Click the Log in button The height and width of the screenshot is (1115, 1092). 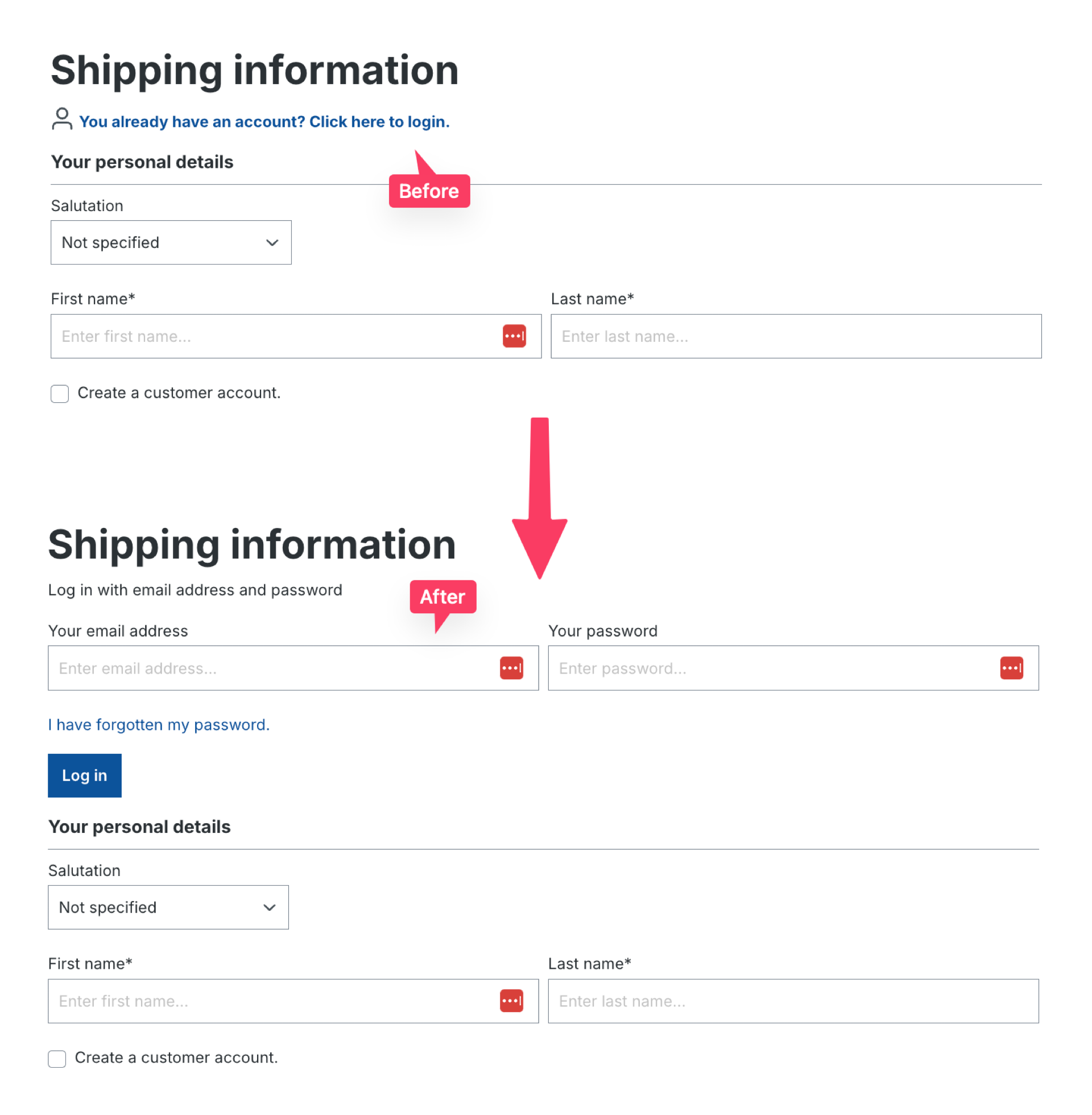click(x=84, y=775)
